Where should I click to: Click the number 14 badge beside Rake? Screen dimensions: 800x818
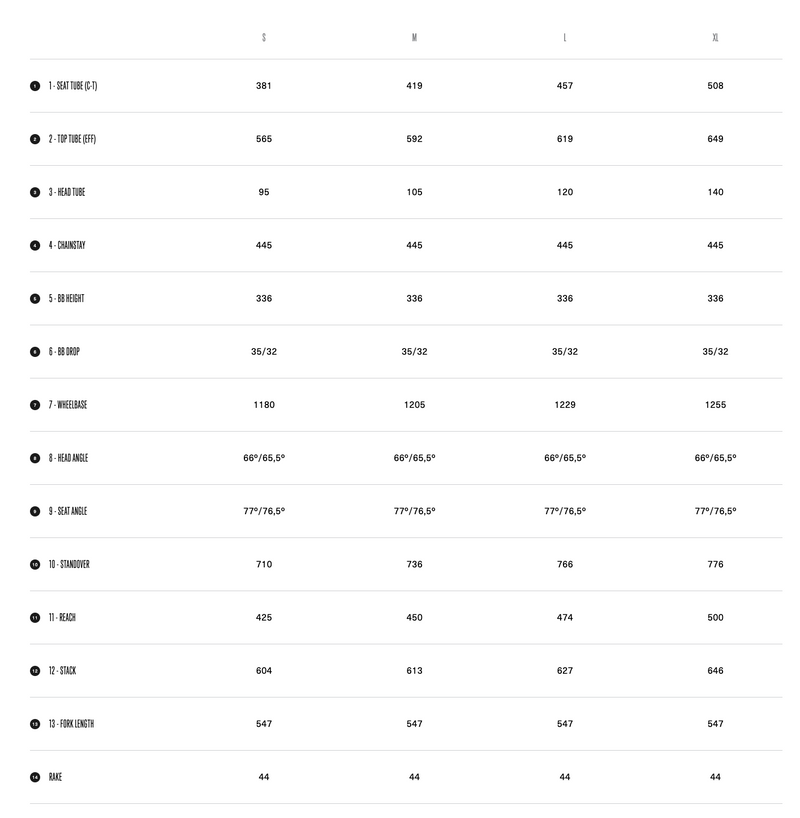point(35,777)
